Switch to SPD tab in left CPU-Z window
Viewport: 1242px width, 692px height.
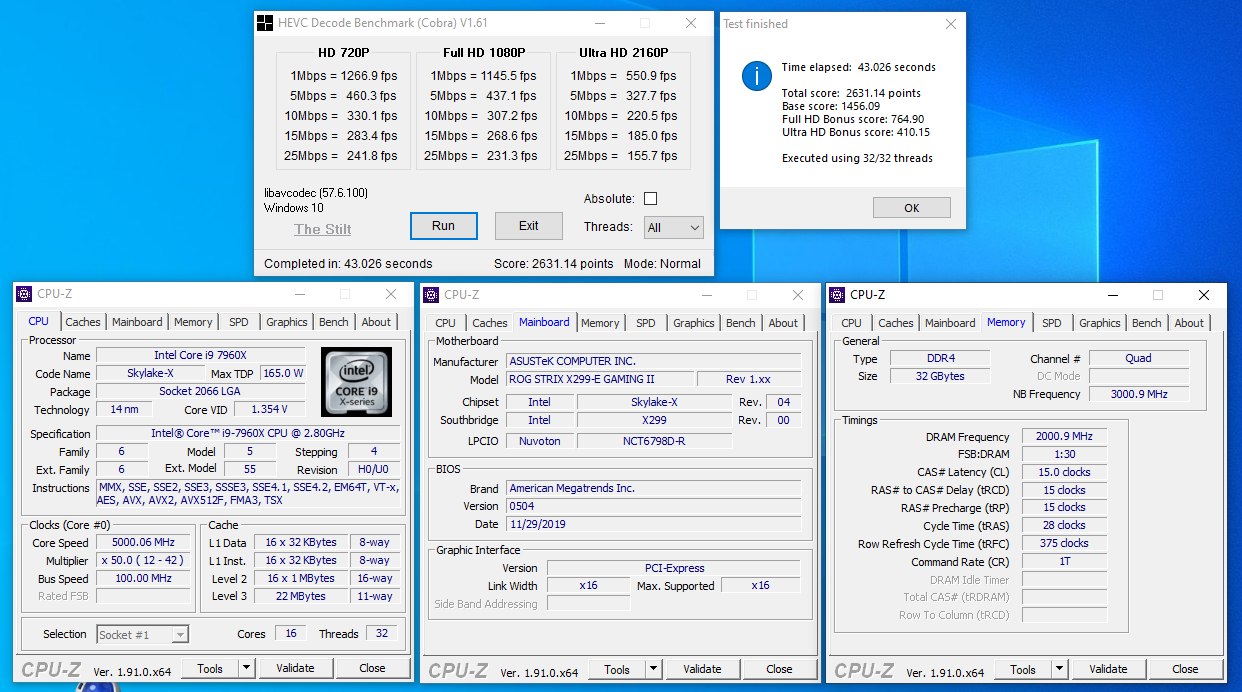coord(239,322)
